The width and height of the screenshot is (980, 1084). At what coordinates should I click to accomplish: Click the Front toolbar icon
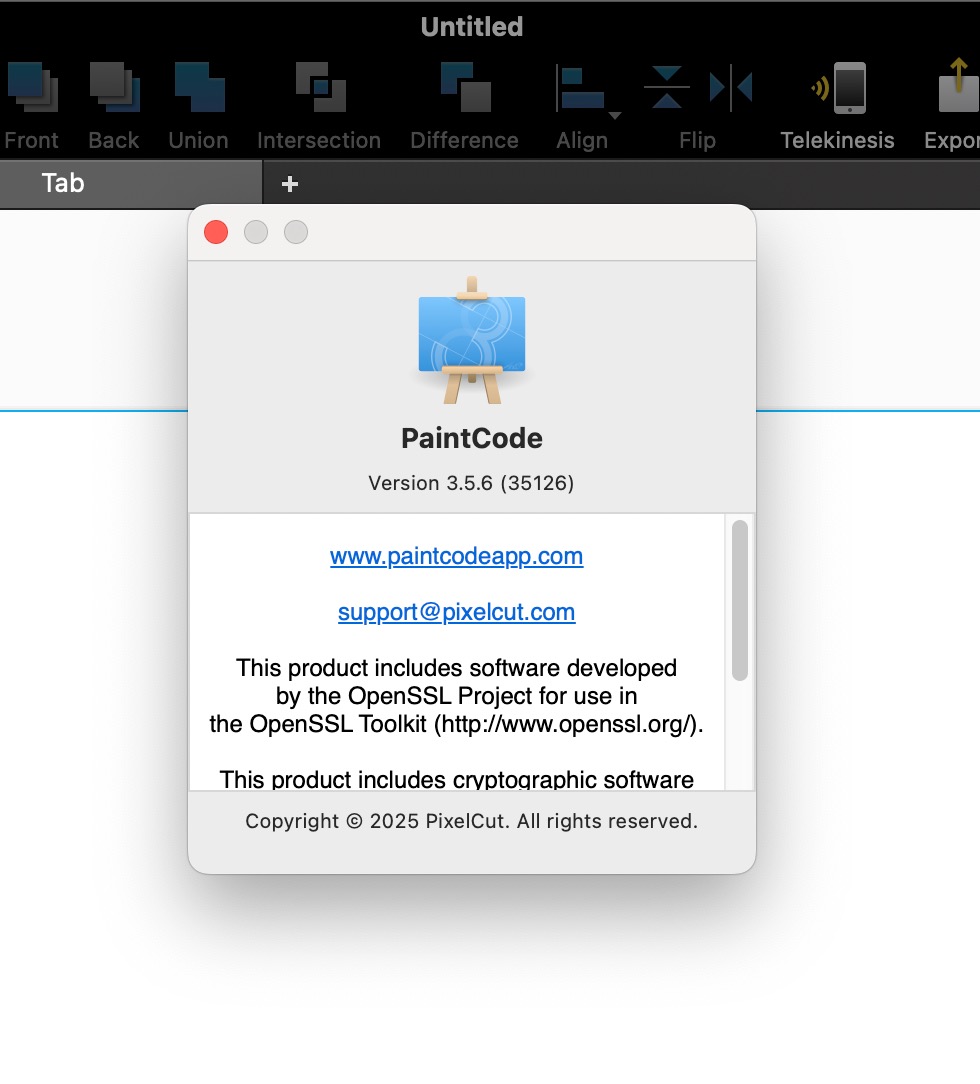[32, 87]
